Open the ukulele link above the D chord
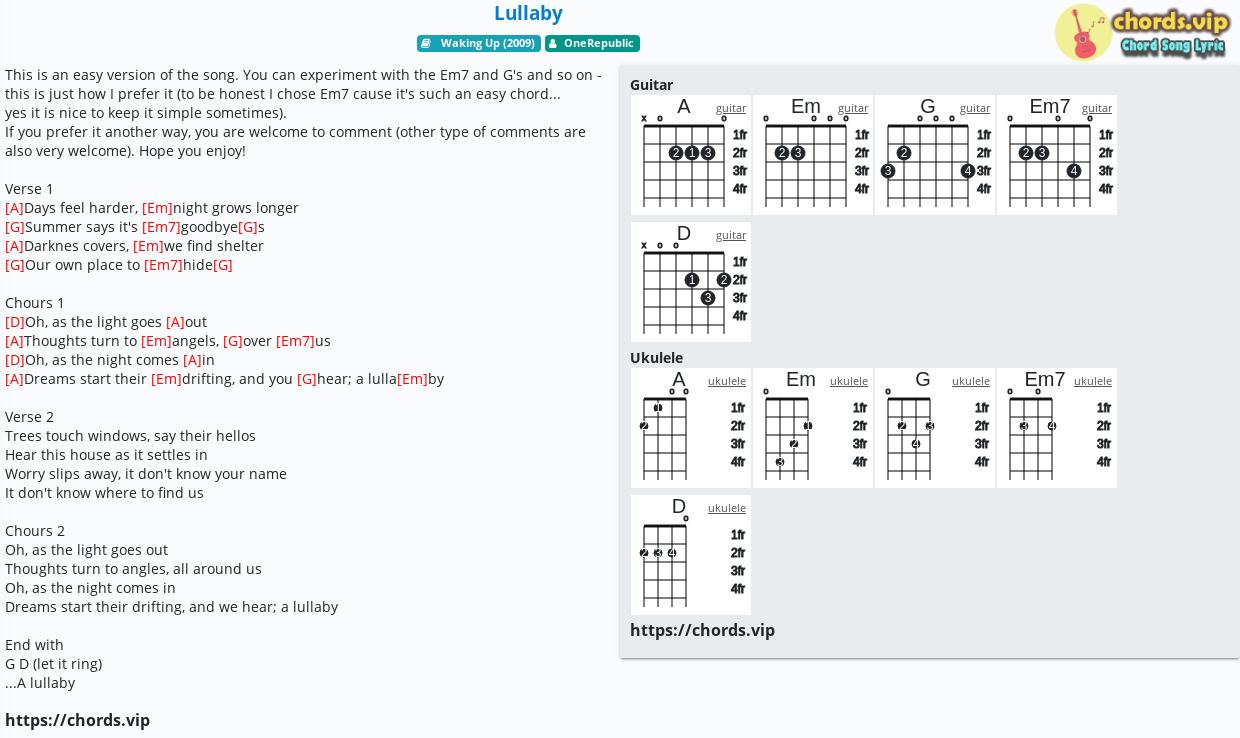The image size is (1240, 738). [x=727, y=508]
